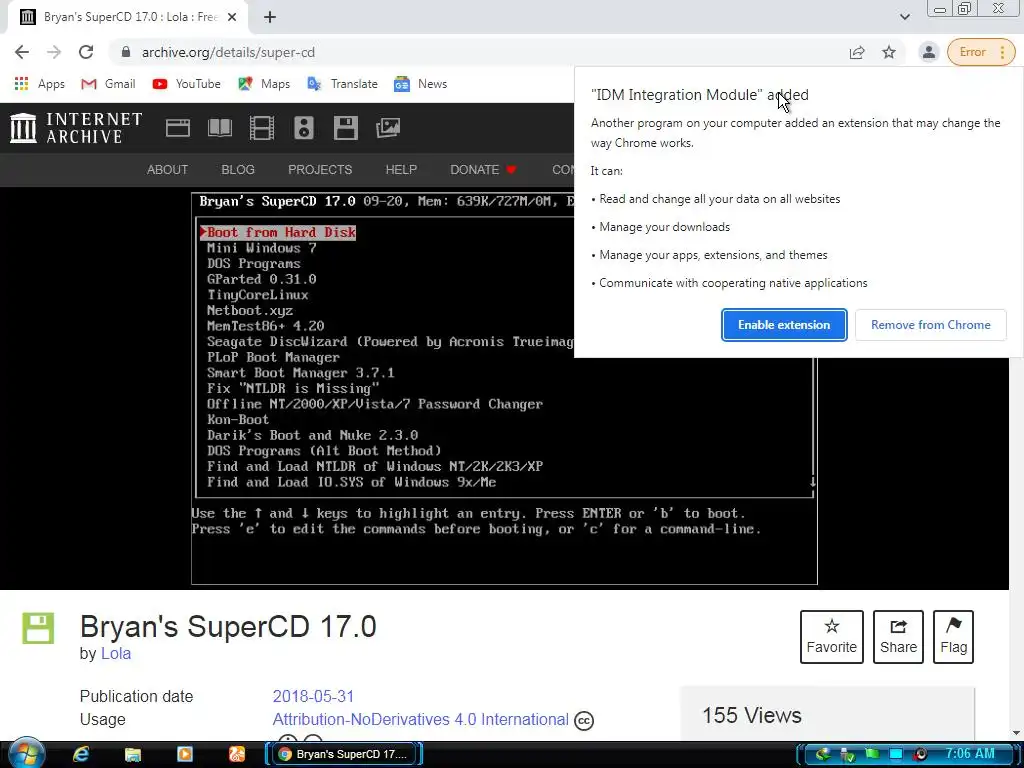Image resolution: width=1024 pixels, height=768 pixels.
Task: Open Gmail bookmark
Action: [x=108, y=84]
